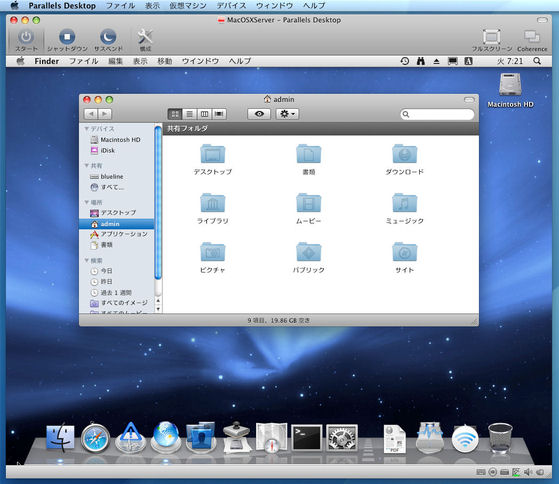Viewport: 559px width, 484px height.
Task: Open the AirPort Utility icon in Dock
Action: pos(465,438)
